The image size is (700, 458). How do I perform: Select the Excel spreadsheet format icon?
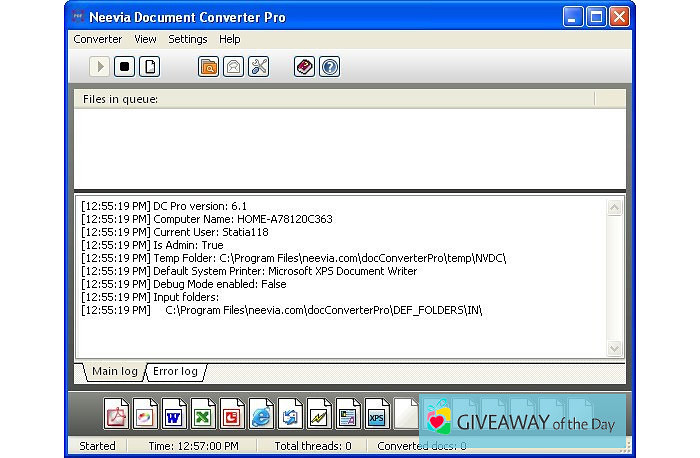coord(203,414)
